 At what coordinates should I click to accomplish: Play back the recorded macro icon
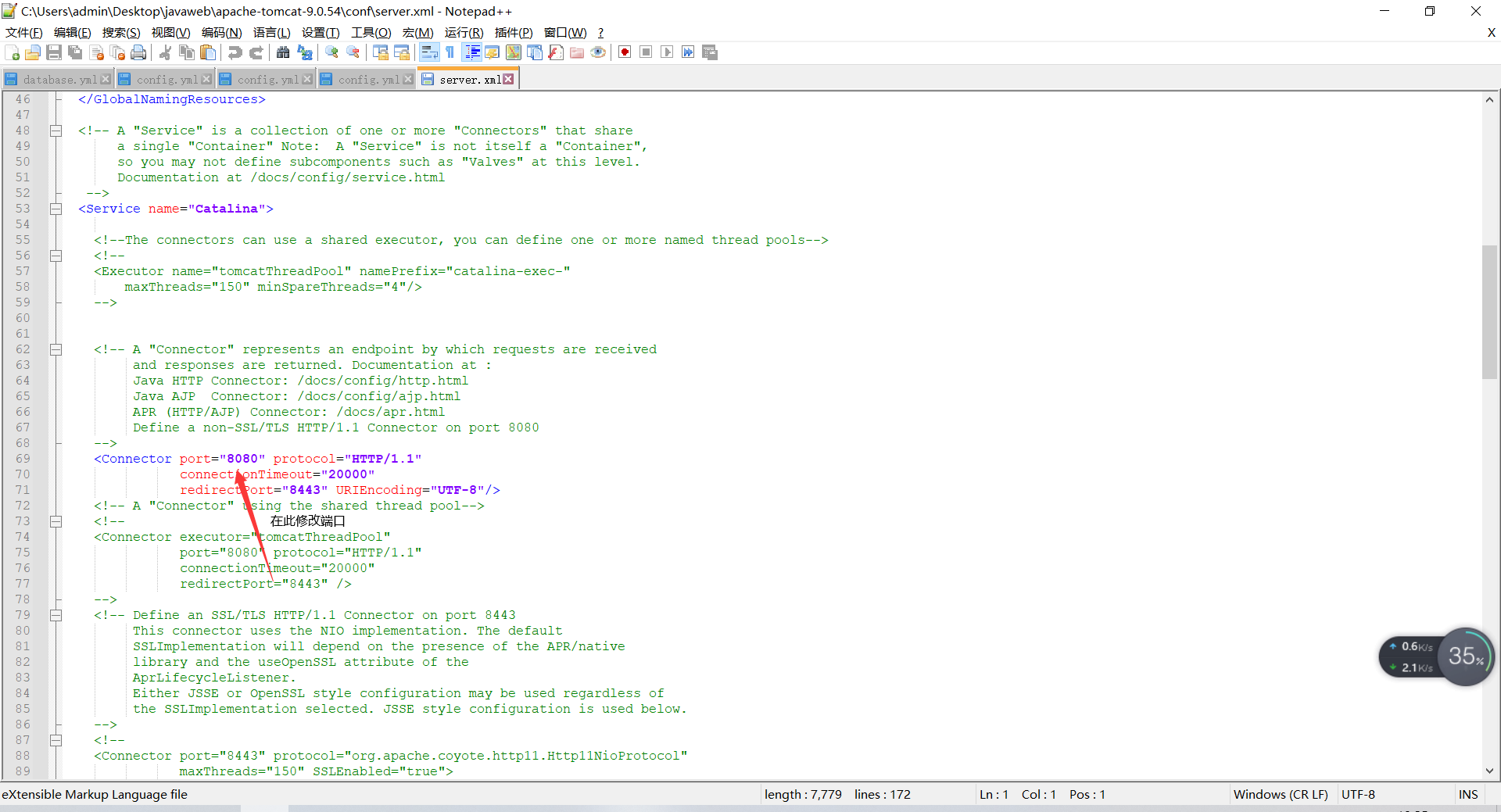click(x=667, y=52)
